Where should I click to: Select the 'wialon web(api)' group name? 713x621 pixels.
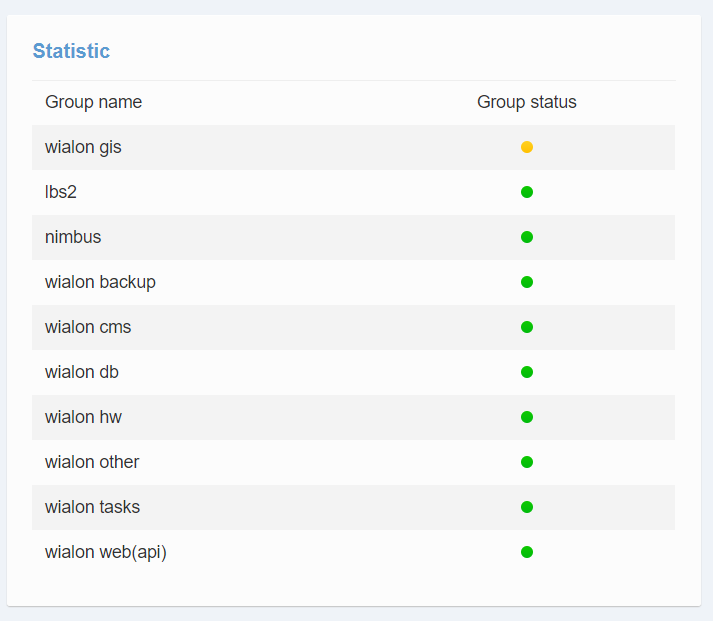pos(105,552)
